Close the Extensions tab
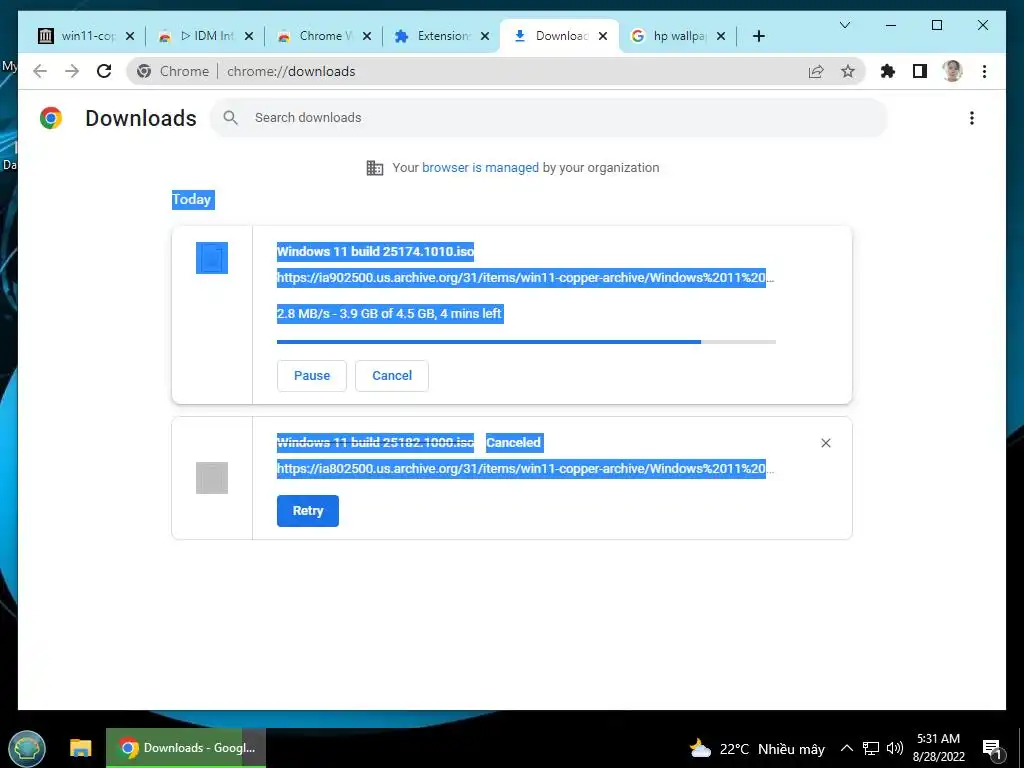The height and width of the screenshot is (768, 1024). [x=485, y=37]
